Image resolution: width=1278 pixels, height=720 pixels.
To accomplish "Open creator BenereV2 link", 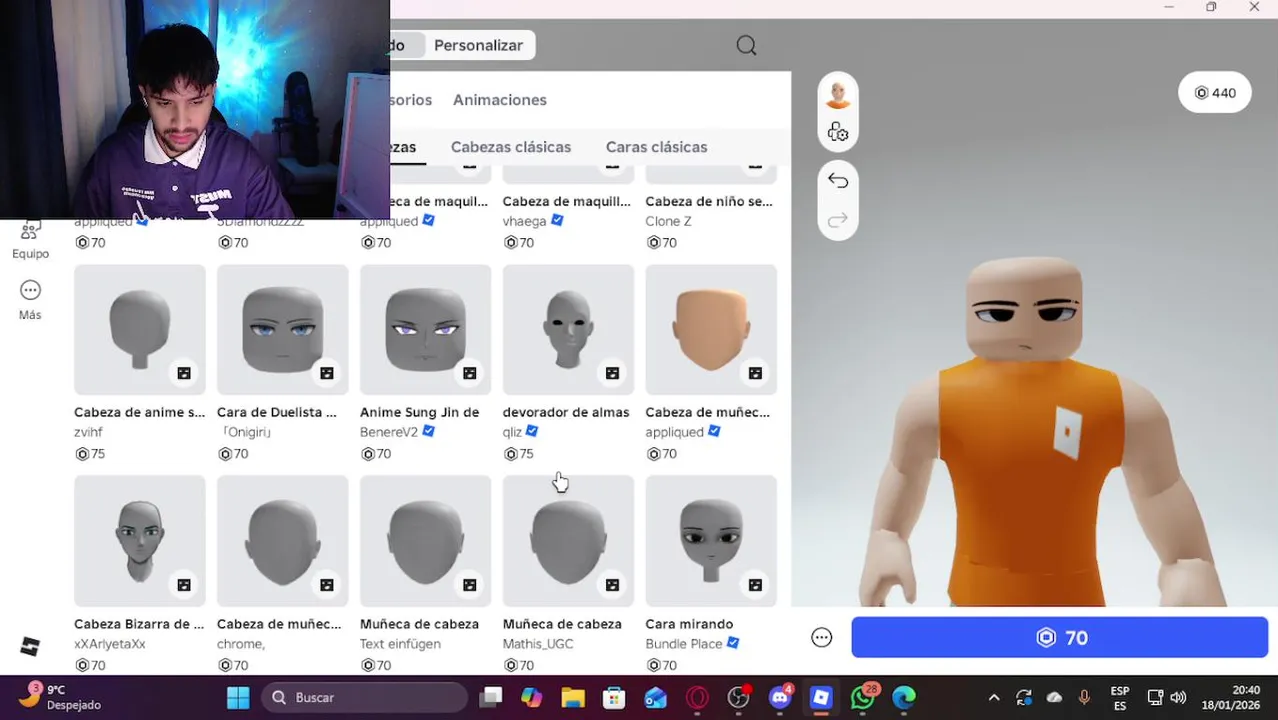I will coord(390,432).
